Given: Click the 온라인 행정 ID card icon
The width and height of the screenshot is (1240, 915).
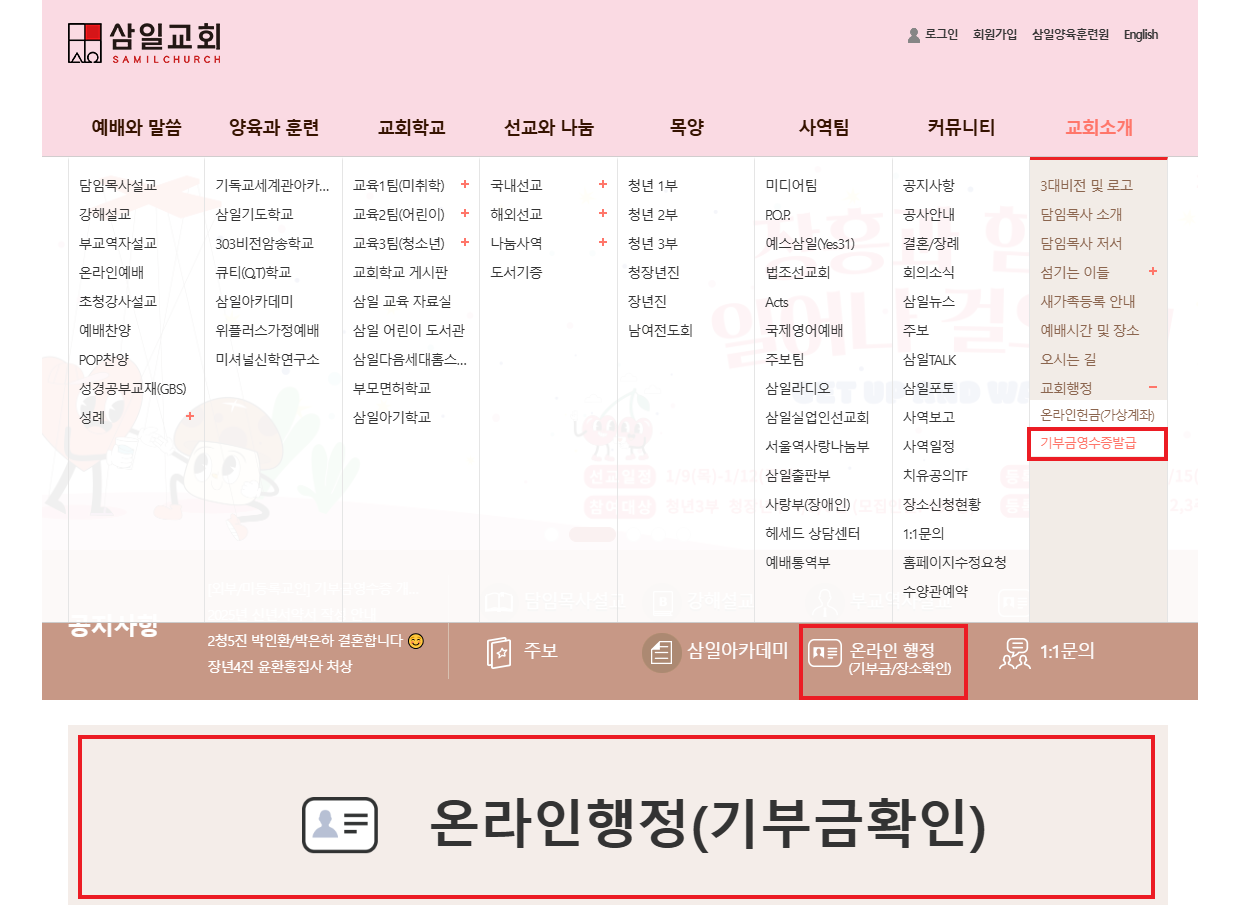Looking at the screenshot, I should point(824,653).
